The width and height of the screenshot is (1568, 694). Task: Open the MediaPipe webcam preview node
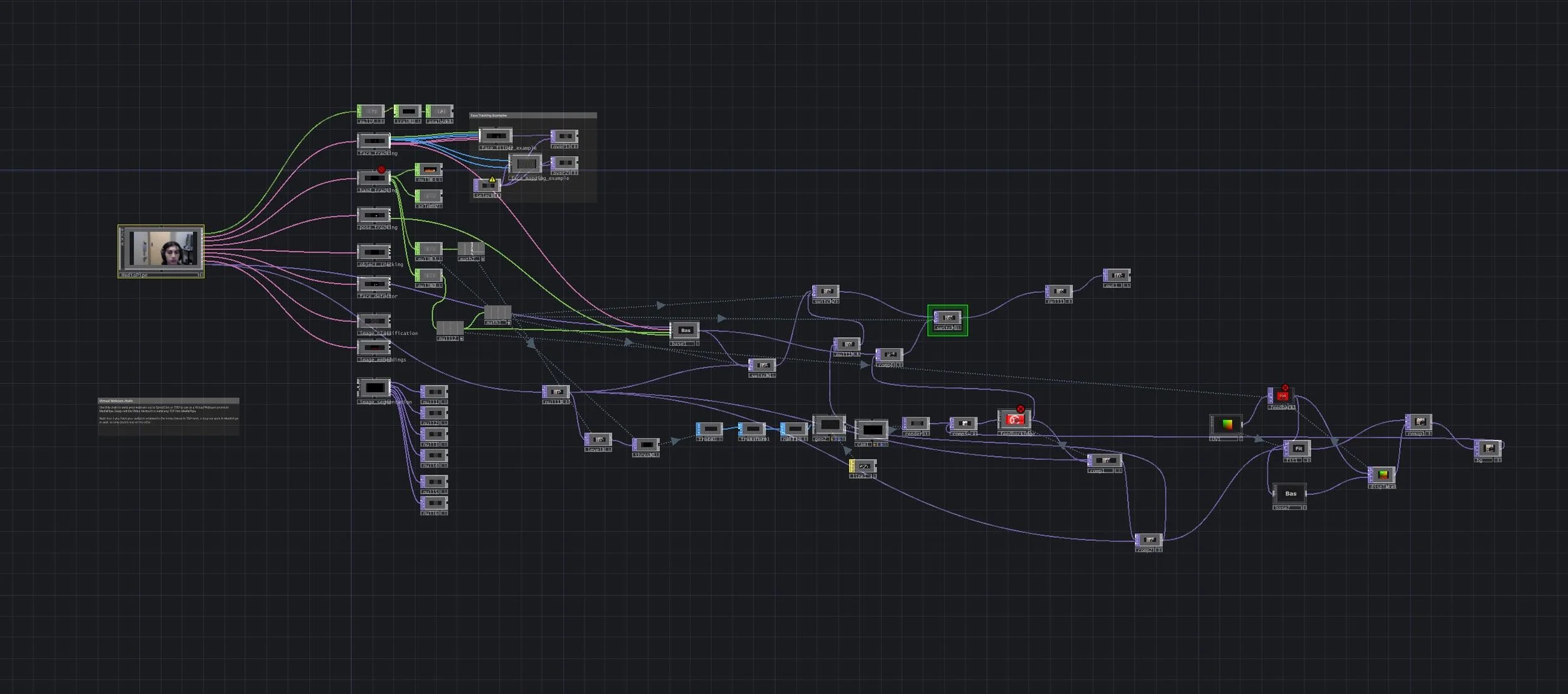point(161,248)
